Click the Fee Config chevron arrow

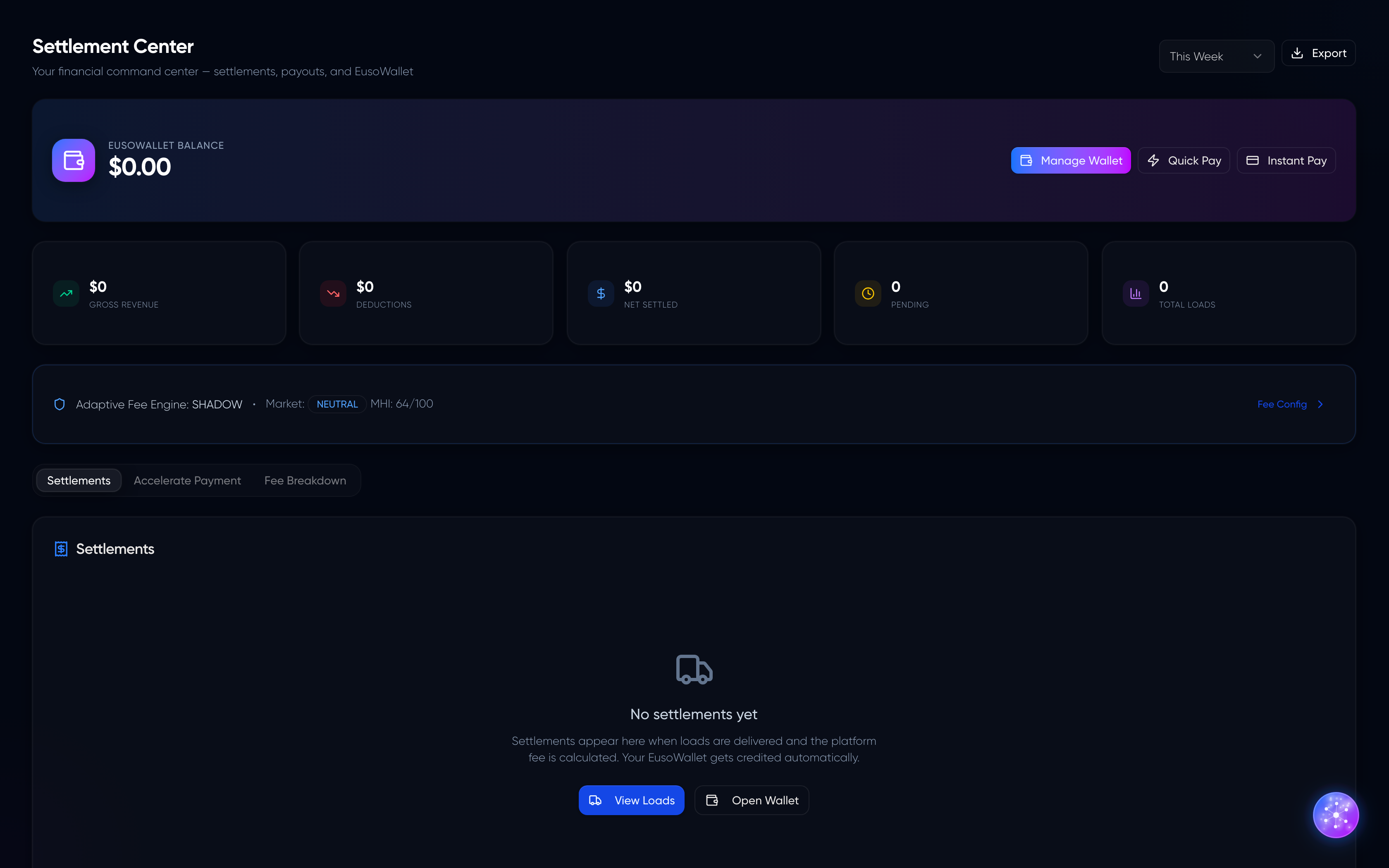pyautogui.click(x=1320, y=404)
